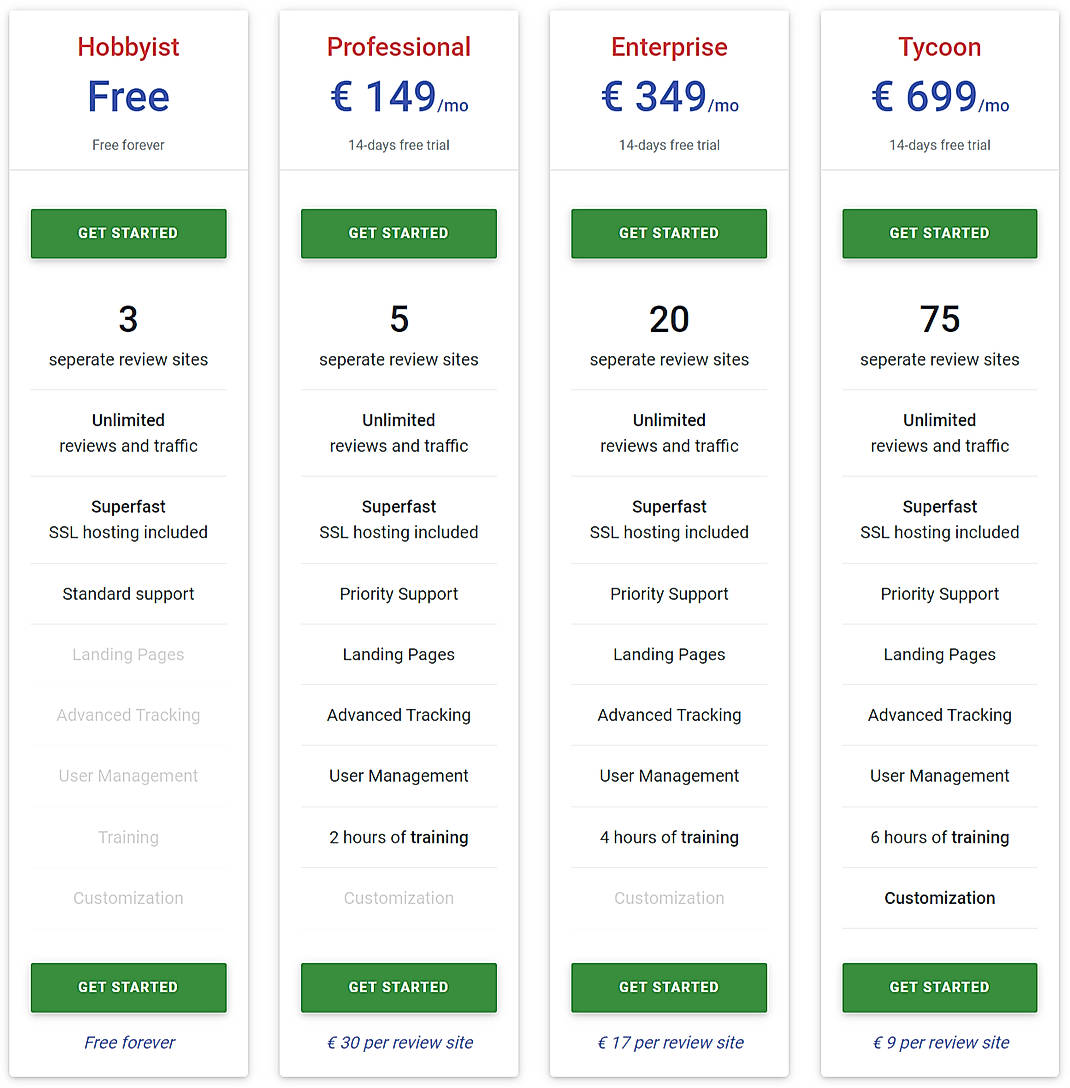Image resolution: width=1070 pixels, height=1088 pixels.
Task: Click the bottom GET STARTED button for Enterprise
Action: [x=668, y=987]
